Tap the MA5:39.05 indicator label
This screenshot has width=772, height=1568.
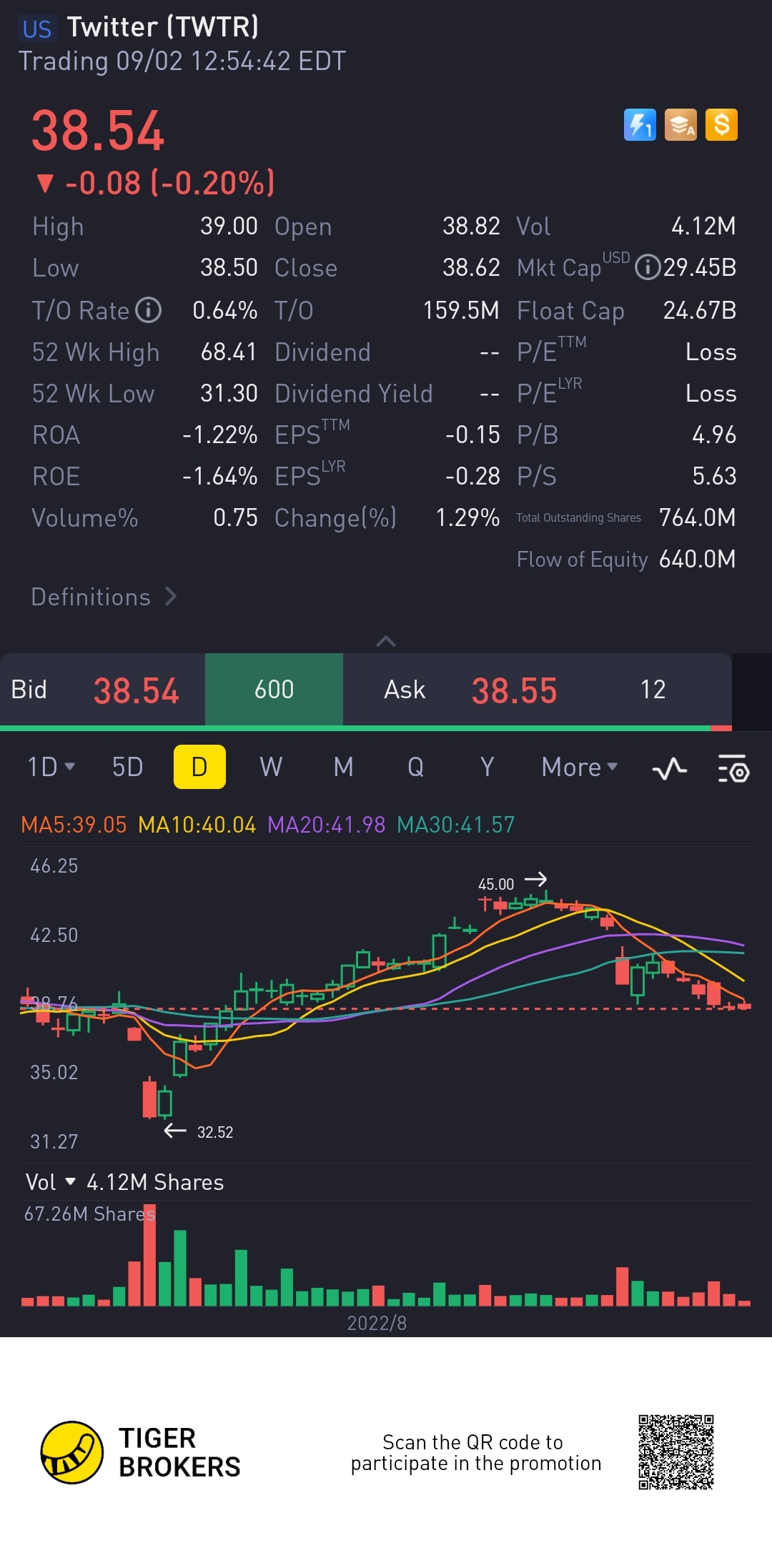(74, 825)
